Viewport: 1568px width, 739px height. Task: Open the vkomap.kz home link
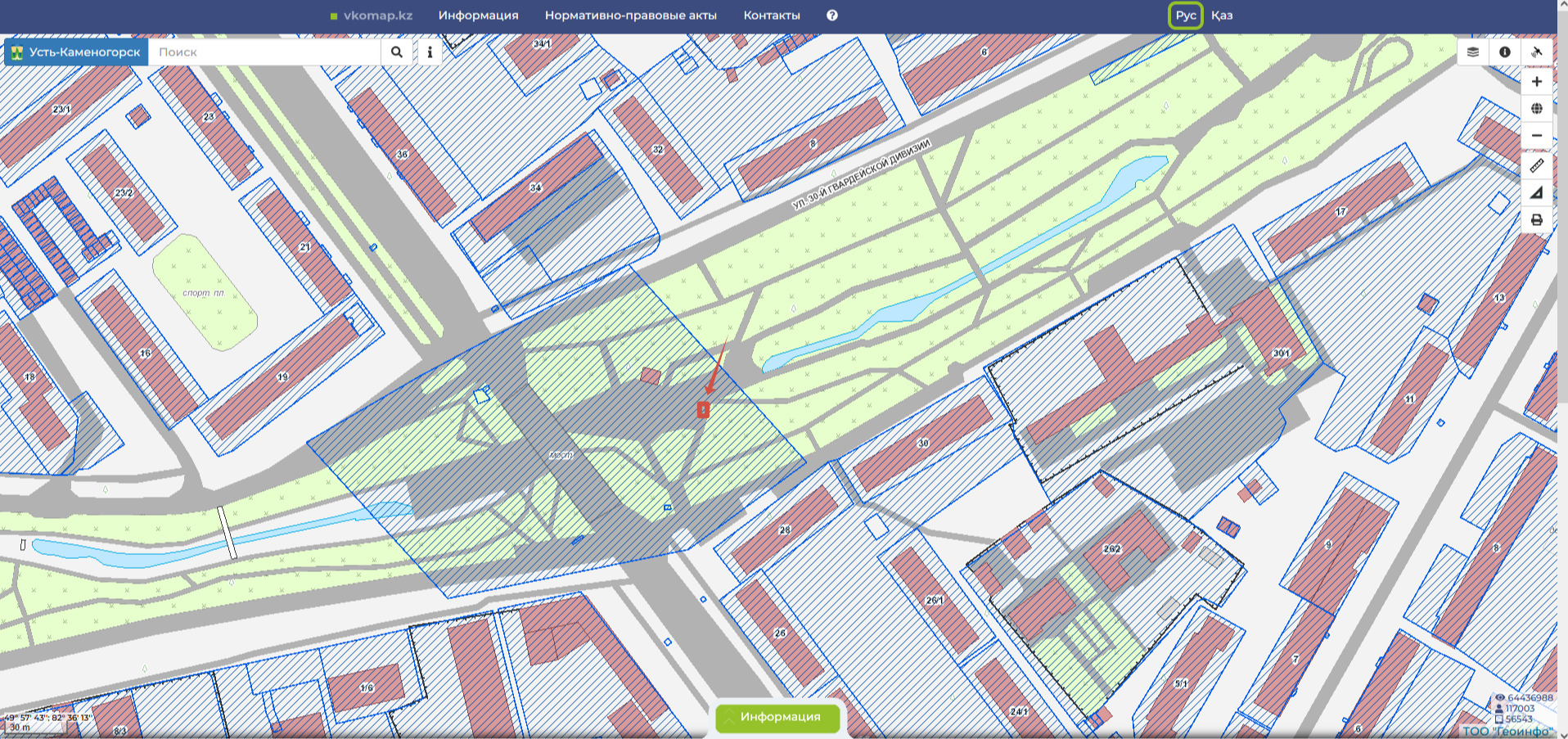372,16
